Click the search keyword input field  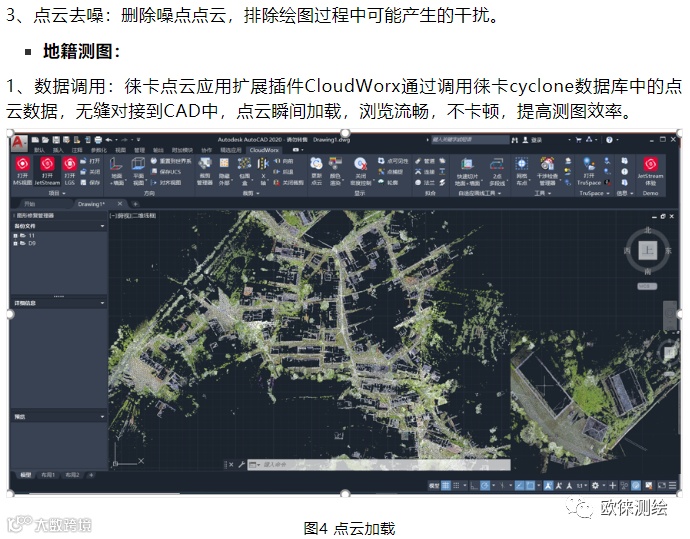tap(469, 139)
